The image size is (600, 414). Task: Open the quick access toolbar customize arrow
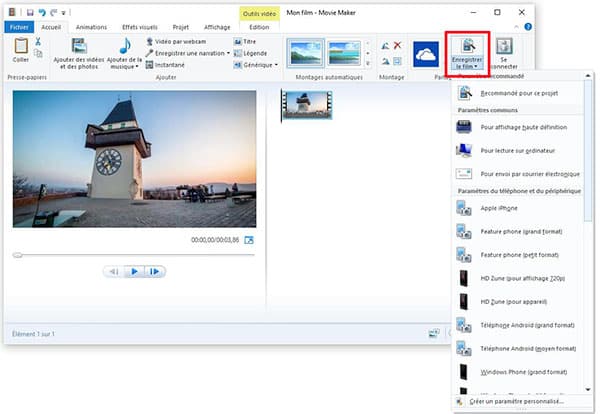click(64, 13)
